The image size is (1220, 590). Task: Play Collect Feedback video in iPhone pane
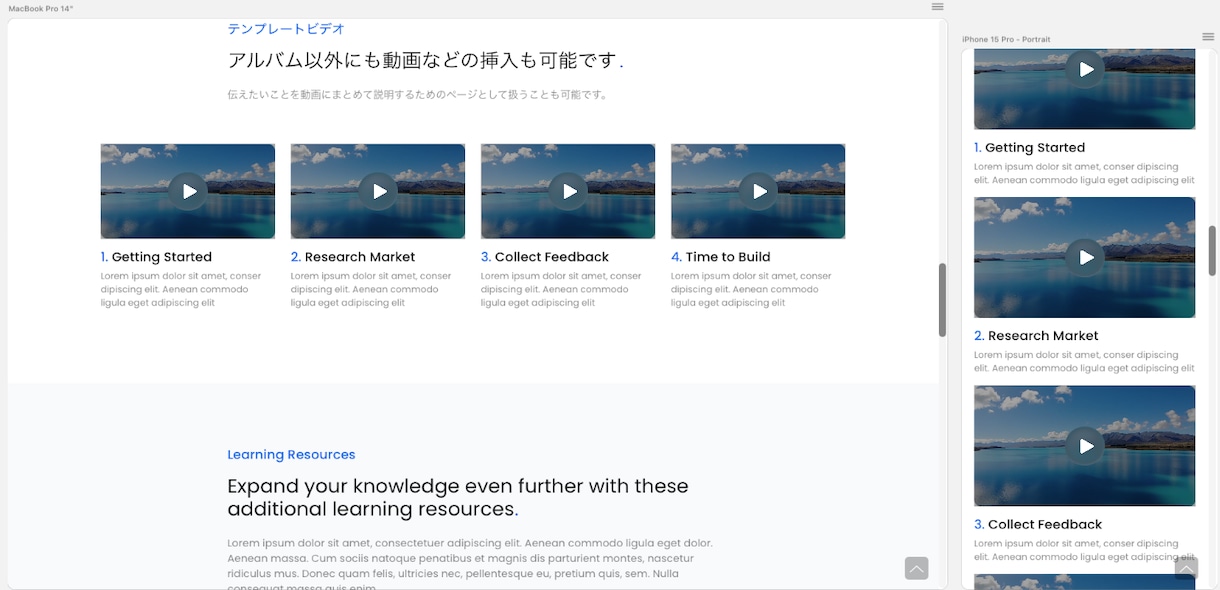click(1085, 446)
